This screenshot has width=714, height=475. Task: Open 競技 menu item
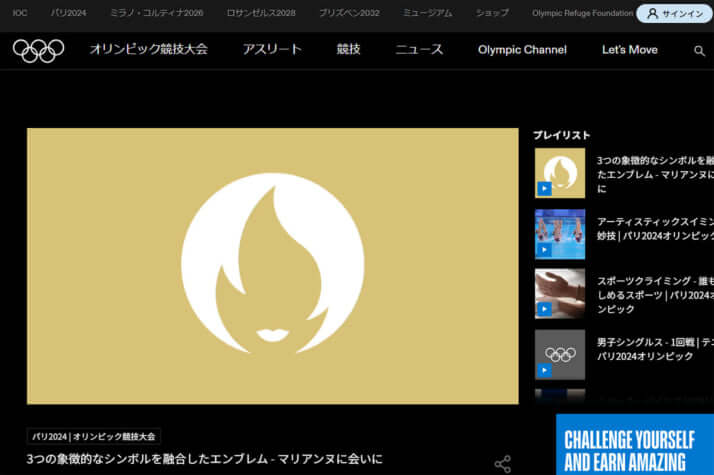point(348,49)
